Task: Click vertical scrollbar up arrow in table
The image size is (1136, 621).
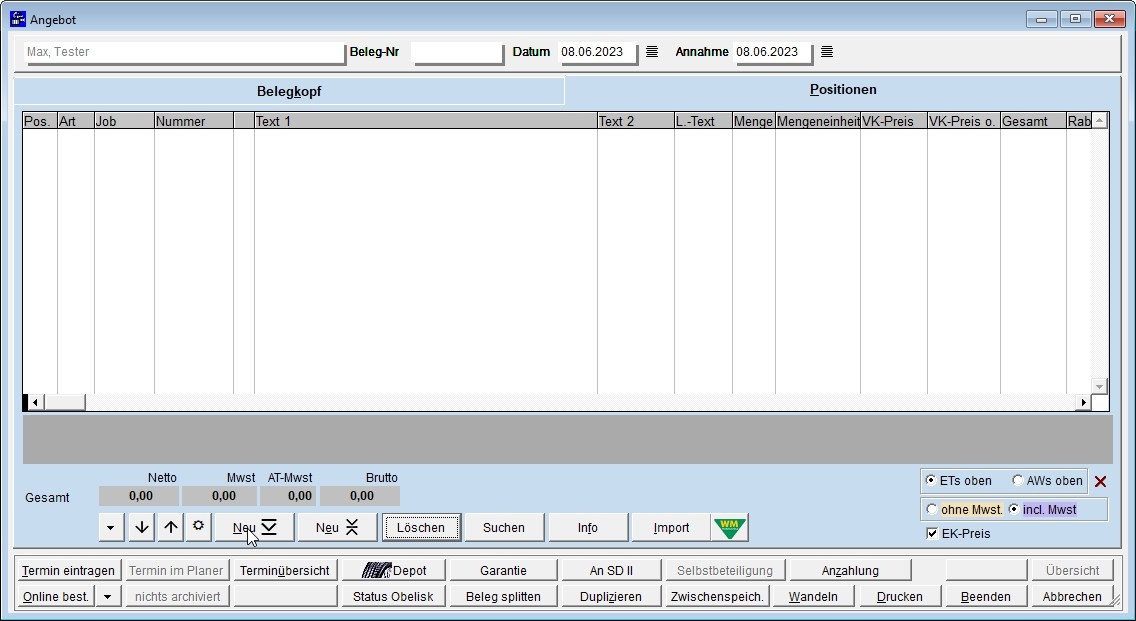Action: [x=1100, y=121]
